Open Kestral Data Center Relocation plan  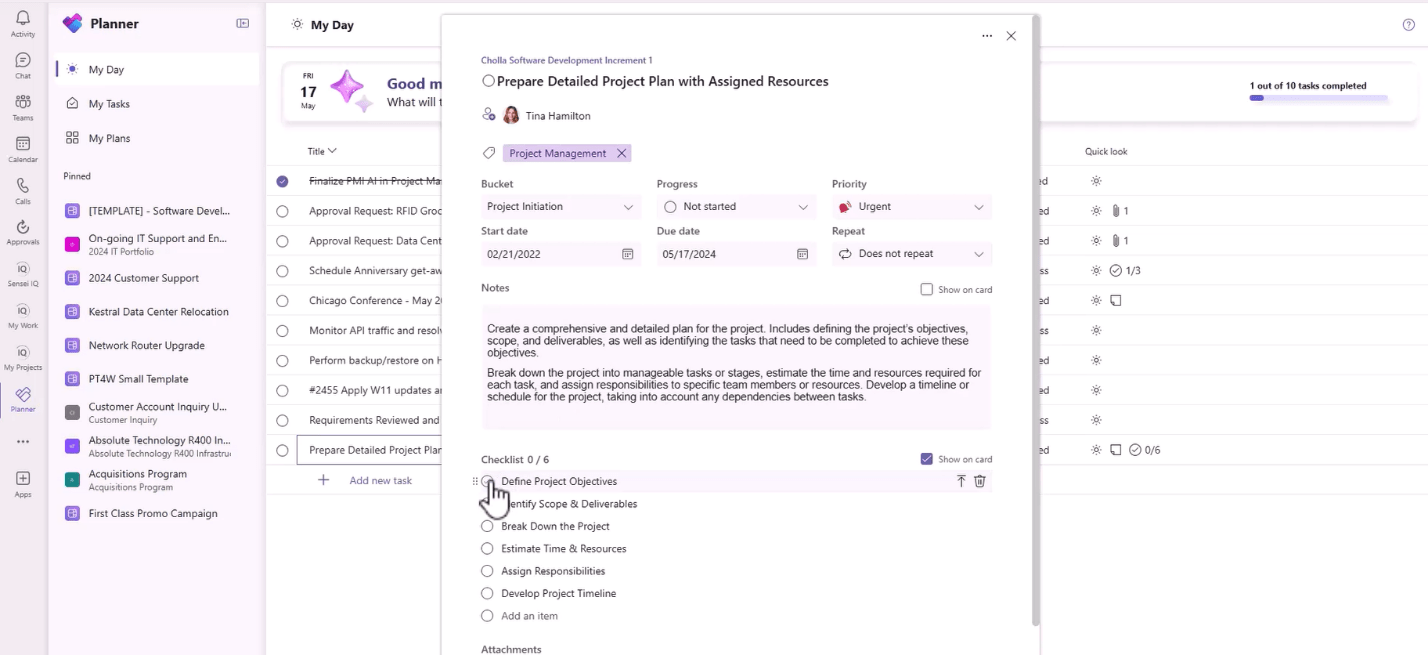[158, 312]
